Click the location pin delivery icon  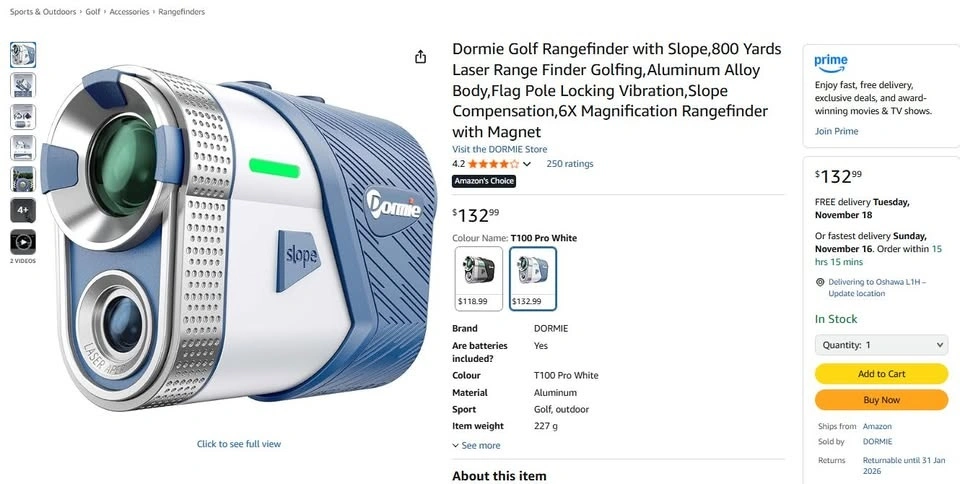point(820,282)
